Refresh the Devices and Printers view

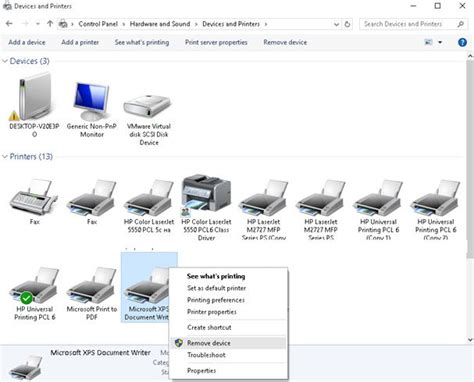point(347,24)
